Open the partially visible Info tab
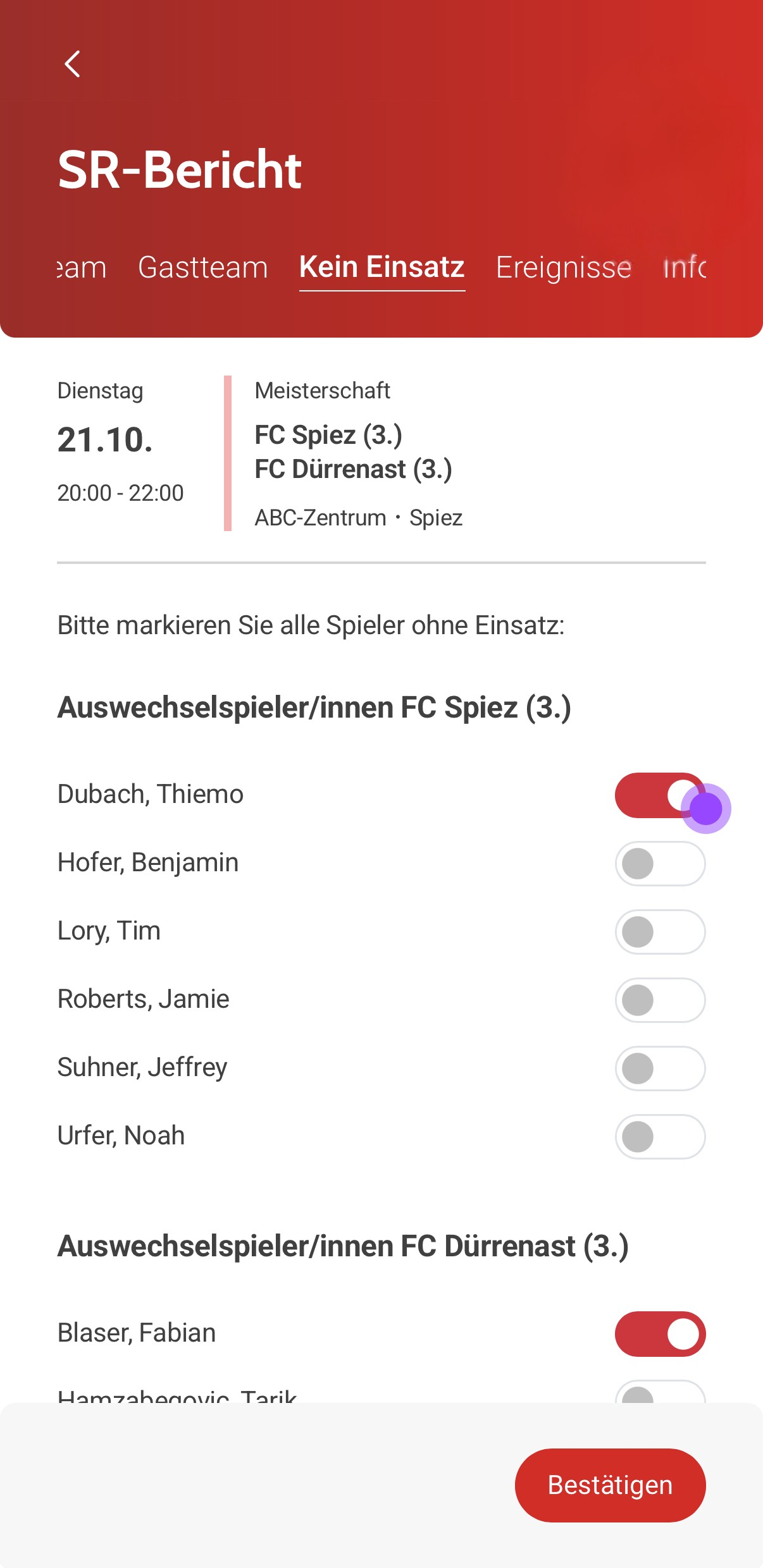The image size is (763, 1568). click(685, 267)
